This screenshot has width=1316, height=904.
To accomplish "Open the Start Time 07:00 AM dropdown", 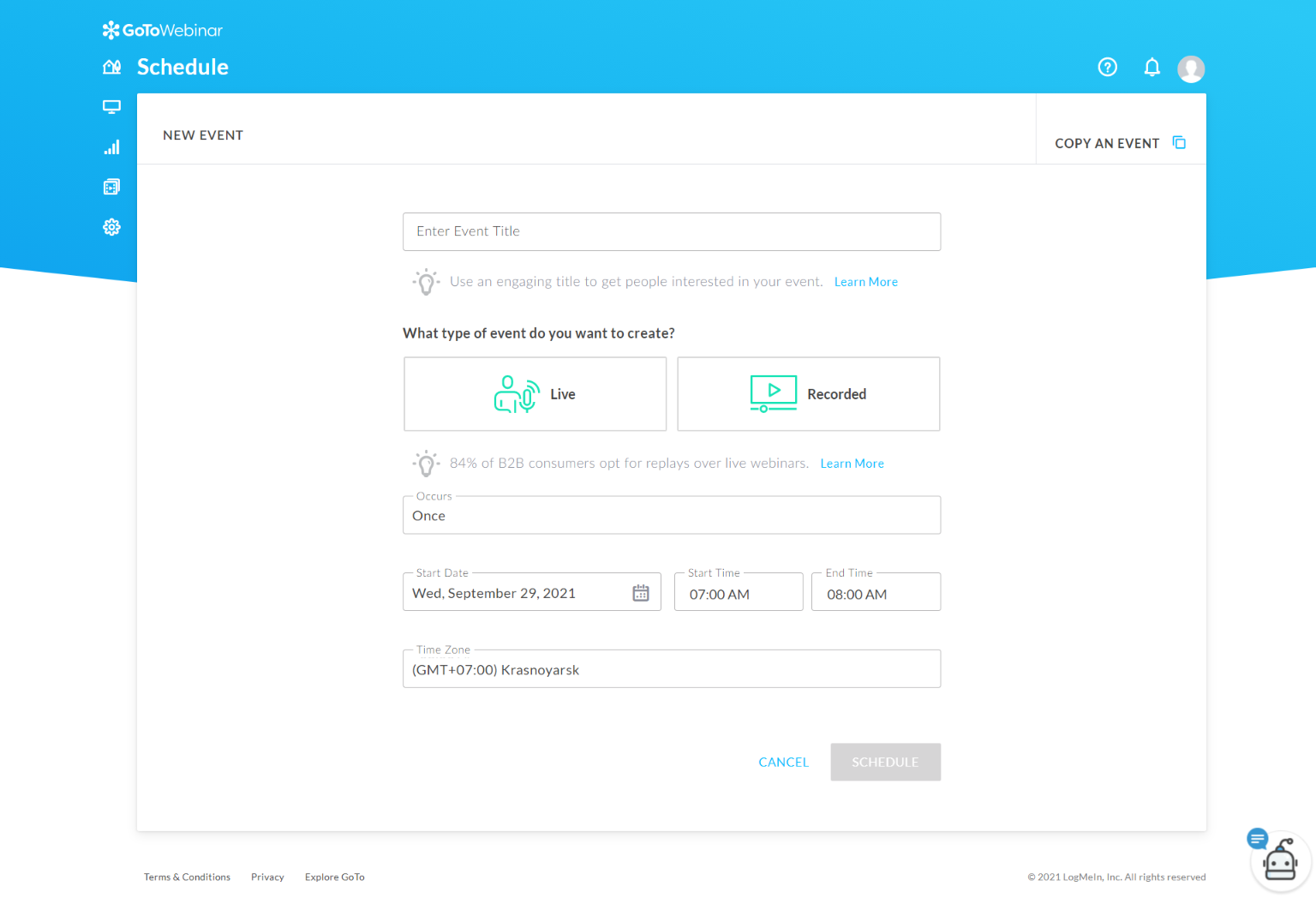I will 739,592.
